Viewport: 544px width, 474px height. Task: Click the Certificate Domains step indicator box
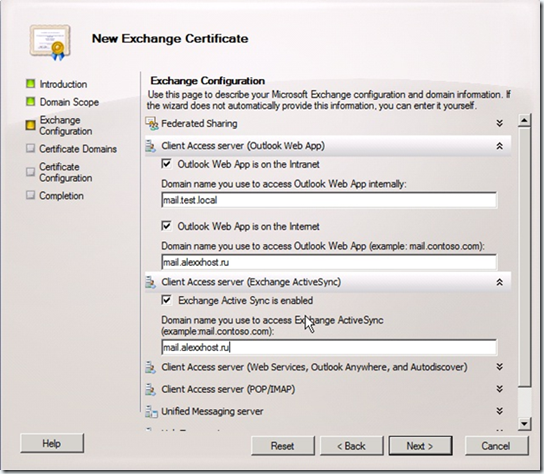pyautogui.click(x=31, y=149)
